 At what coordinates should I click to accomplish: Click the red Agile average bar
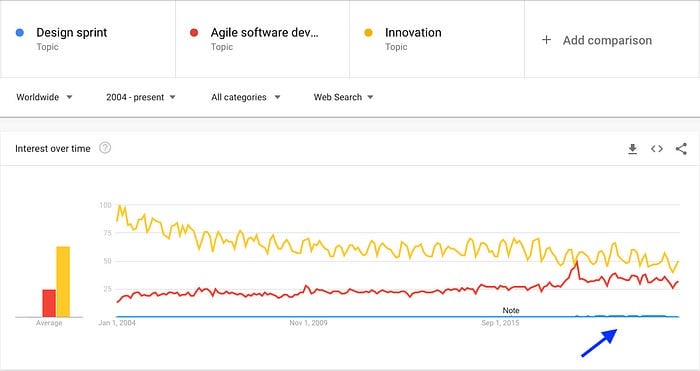49,303
